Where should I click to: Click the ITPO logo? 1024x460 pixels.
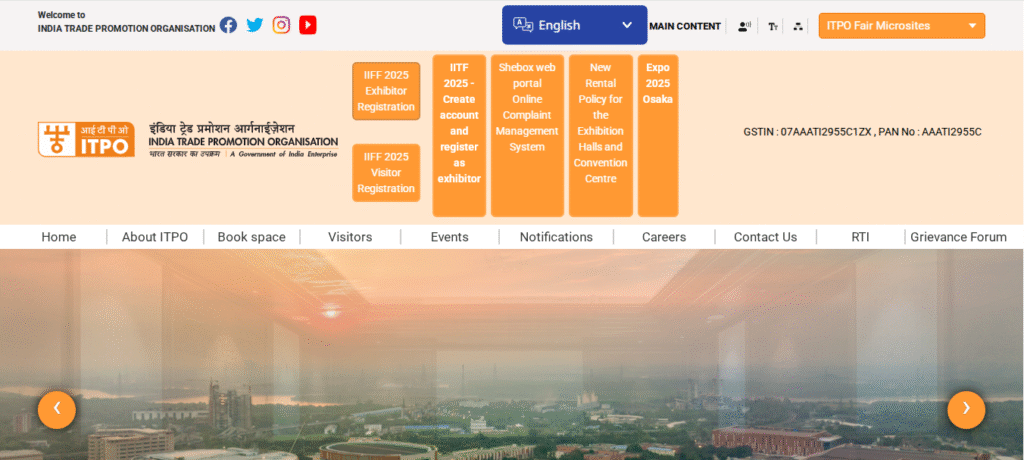pos(86,139)
